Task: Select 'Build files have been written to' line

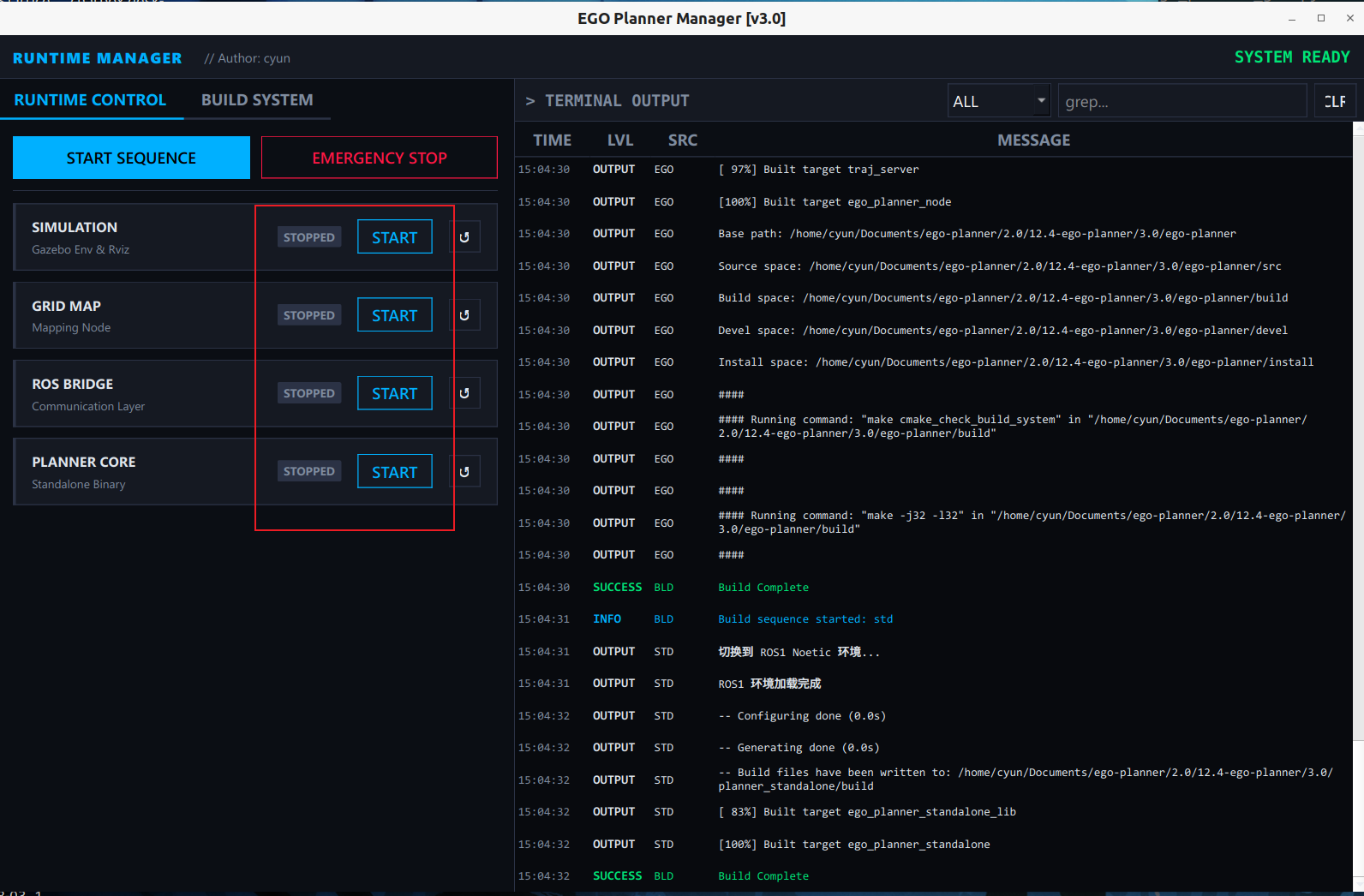Action: coord(1026,780)
